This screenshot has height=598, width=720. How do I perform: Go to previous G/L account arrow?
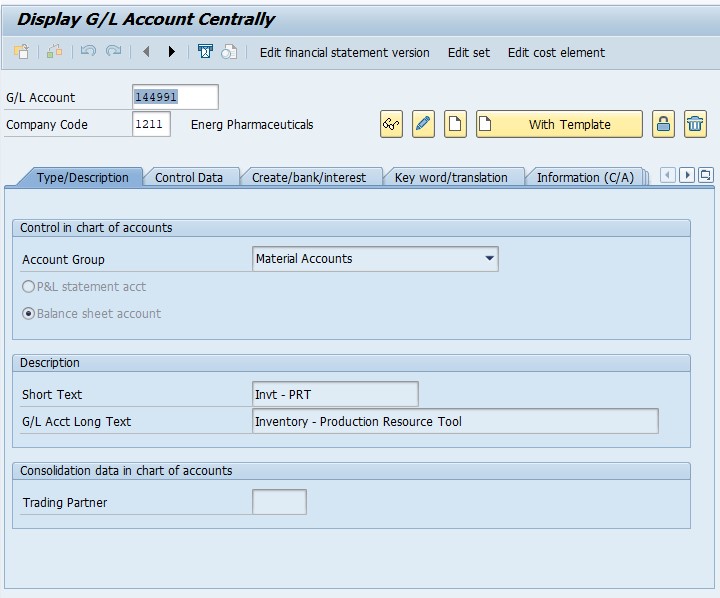click(x=146, y=51)
